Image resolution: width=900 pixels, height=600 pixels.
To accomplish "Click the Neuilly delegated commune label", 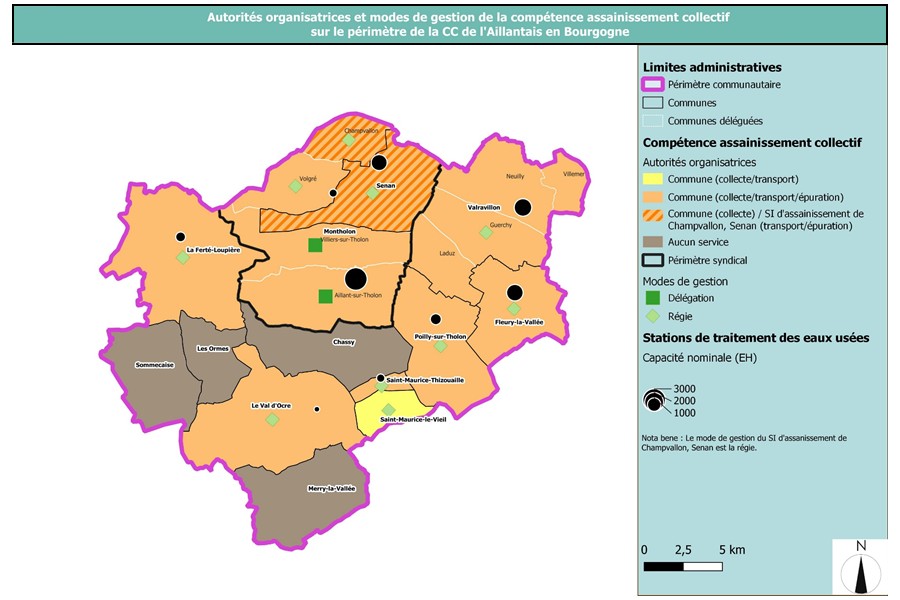I will 515,176.
